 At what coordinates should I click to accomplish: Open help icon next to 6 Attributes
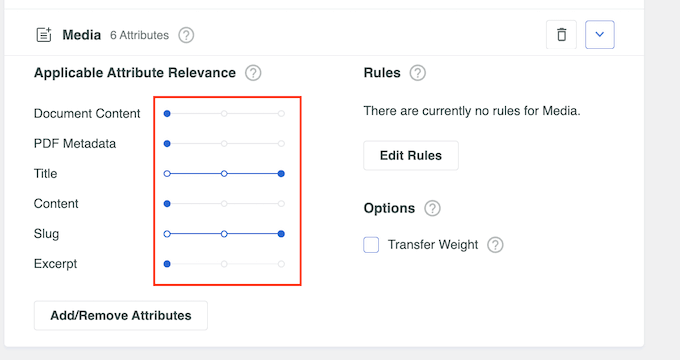[x=186, y=35]
